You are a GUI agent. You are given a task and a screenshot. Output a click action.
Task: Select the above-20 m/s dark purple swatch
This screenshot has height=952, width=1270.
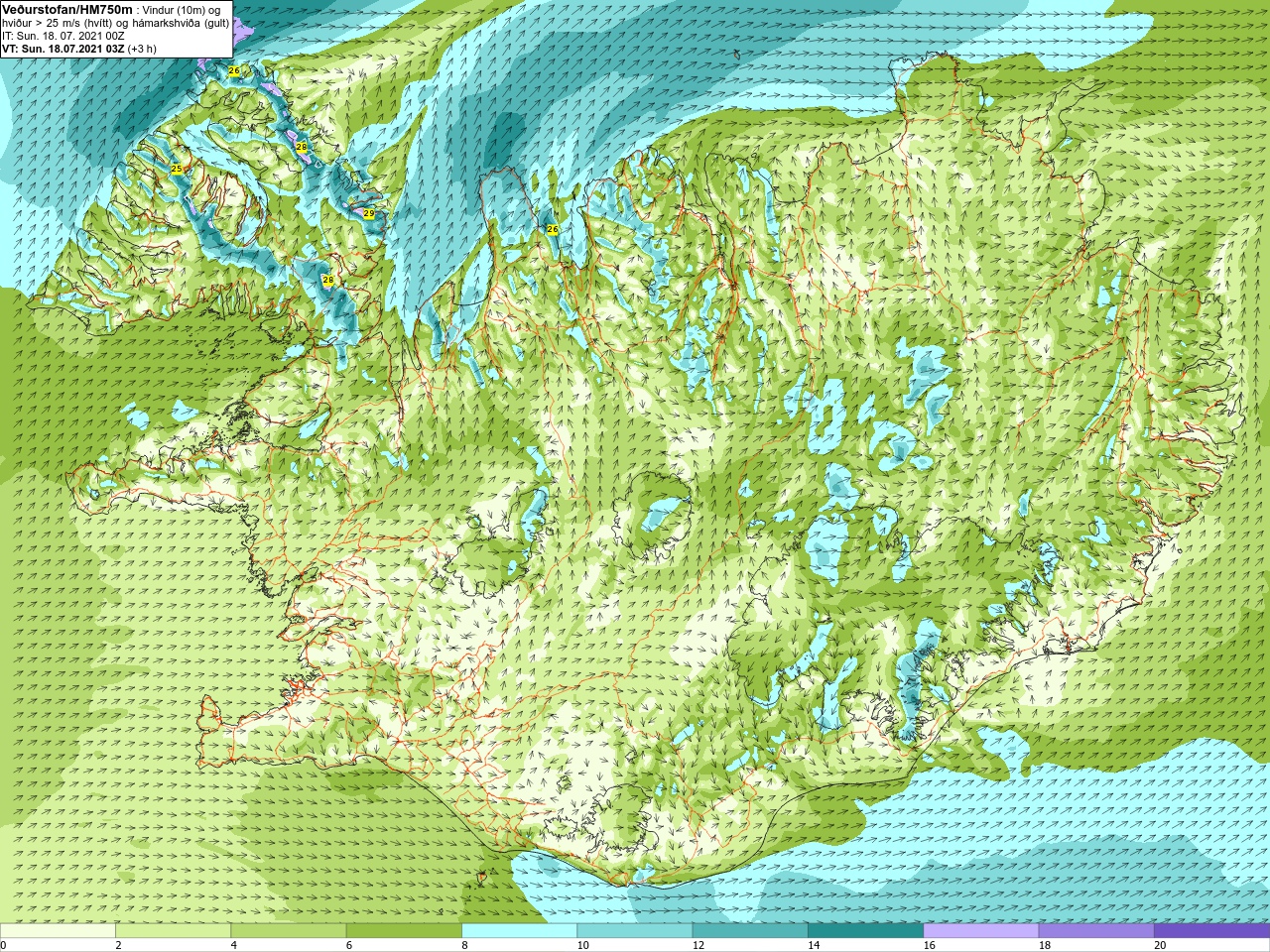click(1211, 930)
